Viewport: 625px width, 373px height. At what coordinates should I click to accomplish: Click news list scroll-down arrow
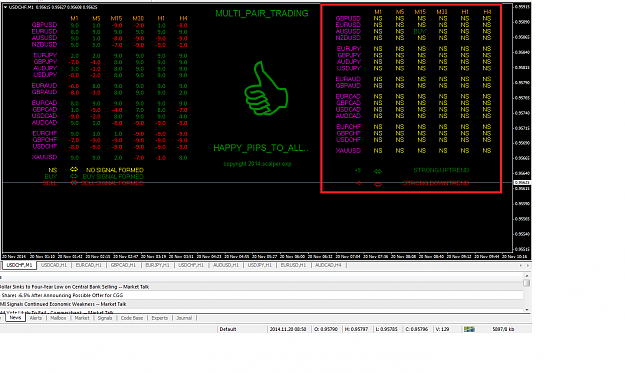527,310
